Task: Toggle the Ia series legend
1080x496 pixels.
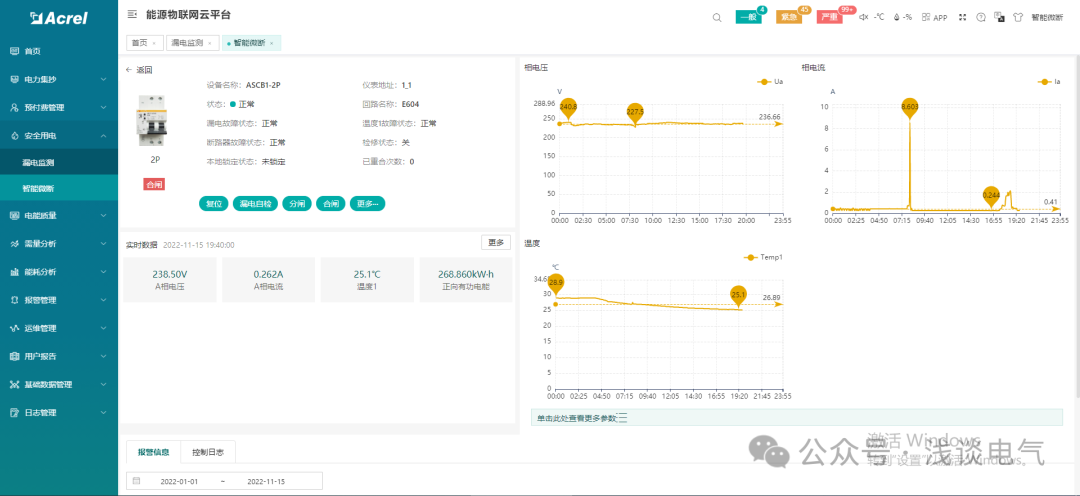Action: click(x=1048, y=81)
